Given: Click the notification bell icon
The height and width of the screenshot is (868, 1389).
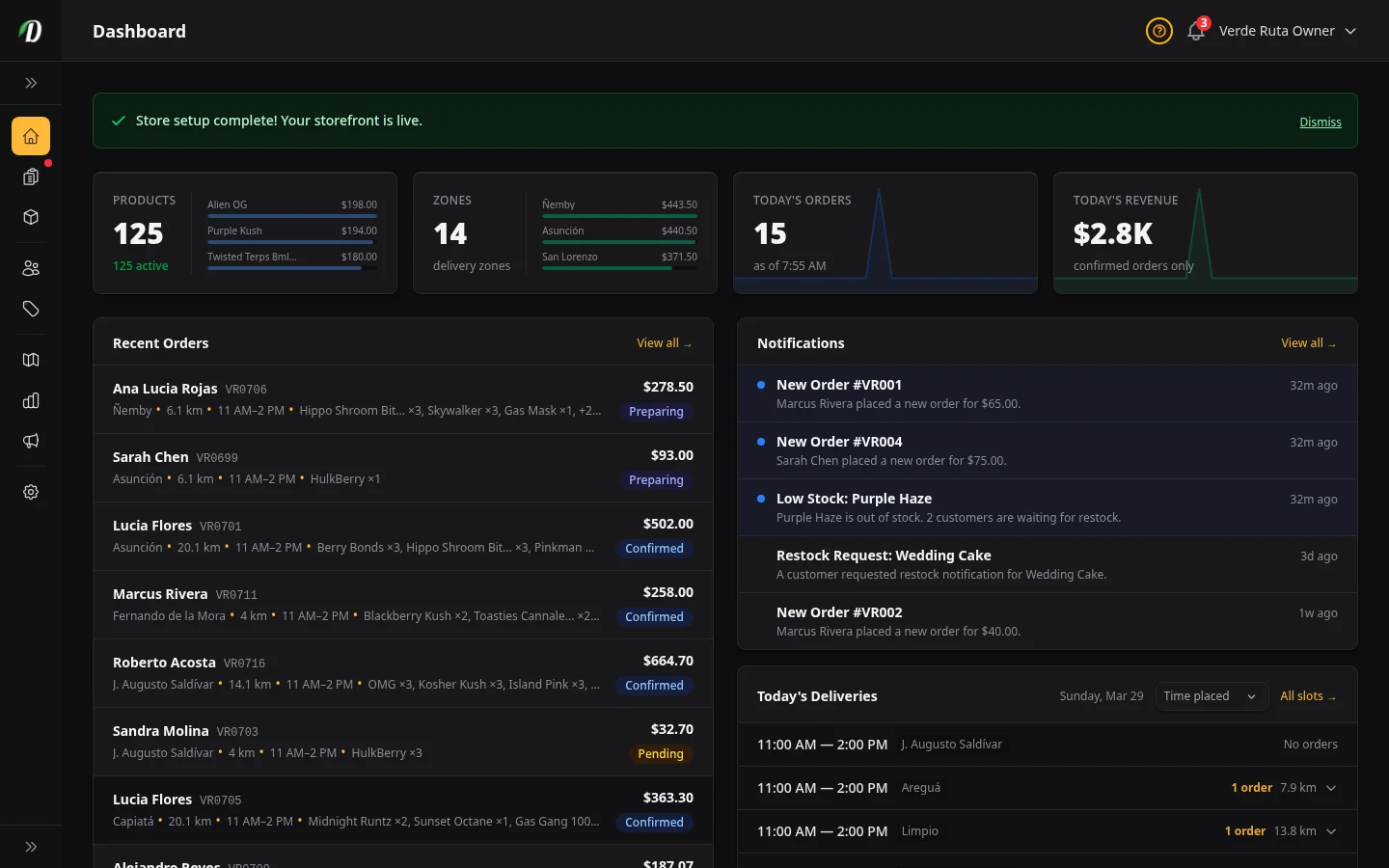Looking at the screenshot, I should [1196, 31].
